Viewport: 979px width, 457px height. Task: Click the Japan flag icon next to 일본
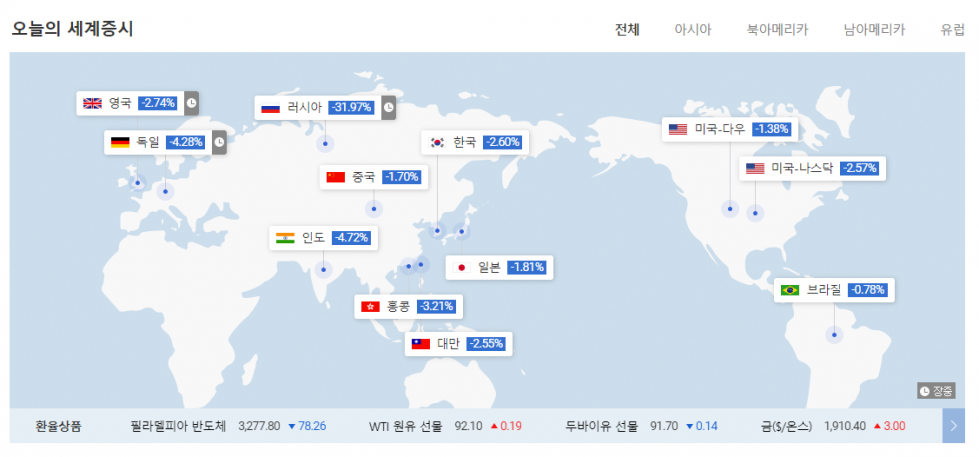click(x=462, y=268)
